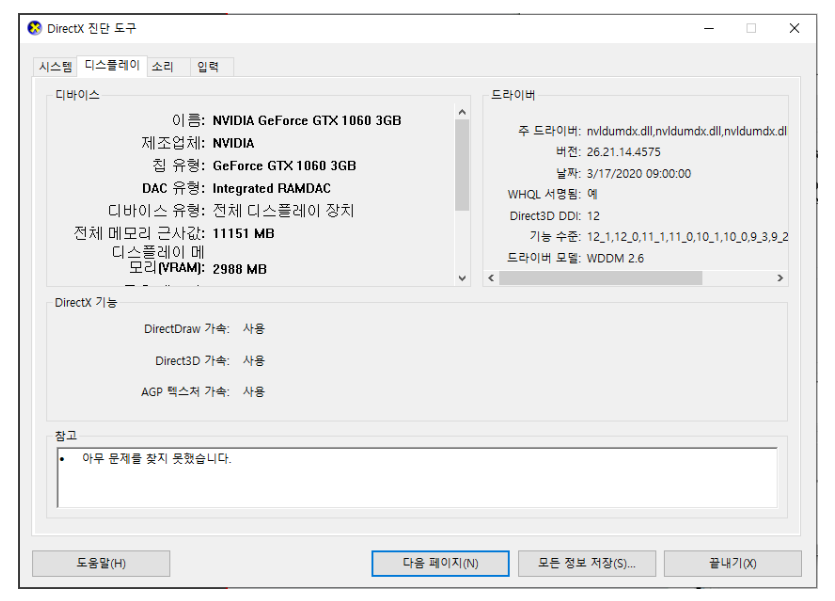Viewport: 835px width, 601px height.
Task: Click the 2988 MB VRAM value
Action: [x=240, y=269]
